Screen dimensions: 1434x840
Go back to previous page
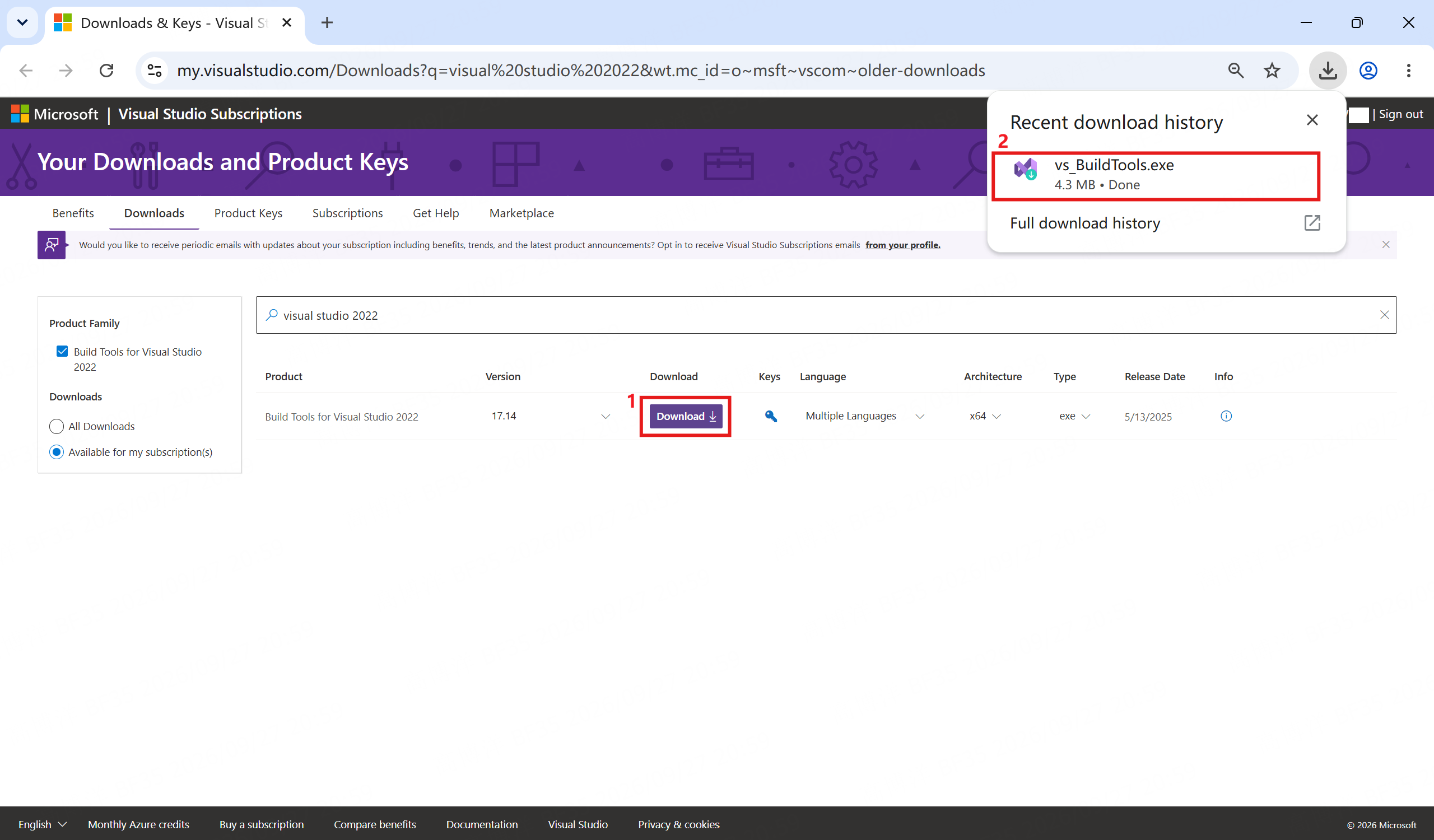26,71
